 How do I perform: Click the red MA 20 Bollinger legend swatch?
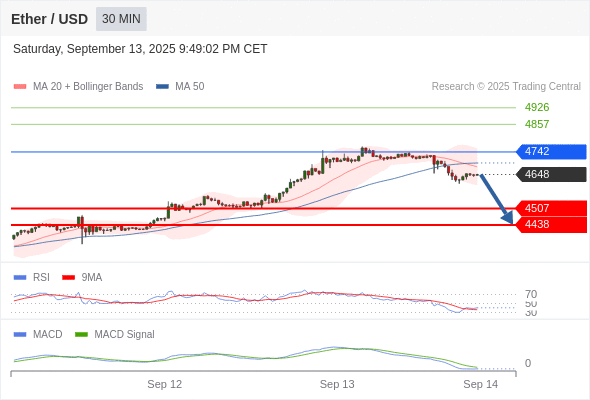pyautogui.click(x=20, y=87)
